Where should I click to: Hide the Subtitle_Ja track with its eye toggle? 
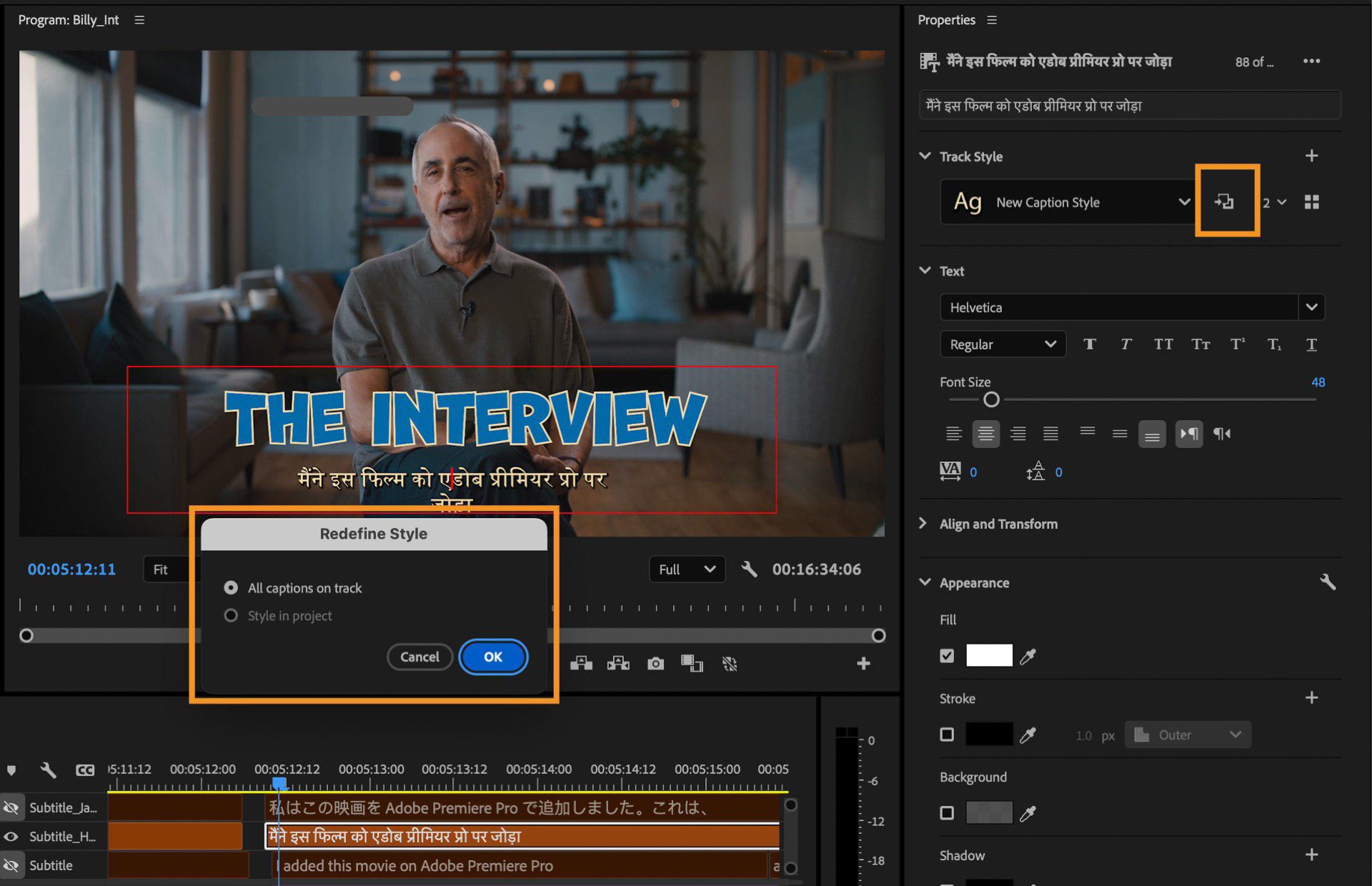coord(11,807)
